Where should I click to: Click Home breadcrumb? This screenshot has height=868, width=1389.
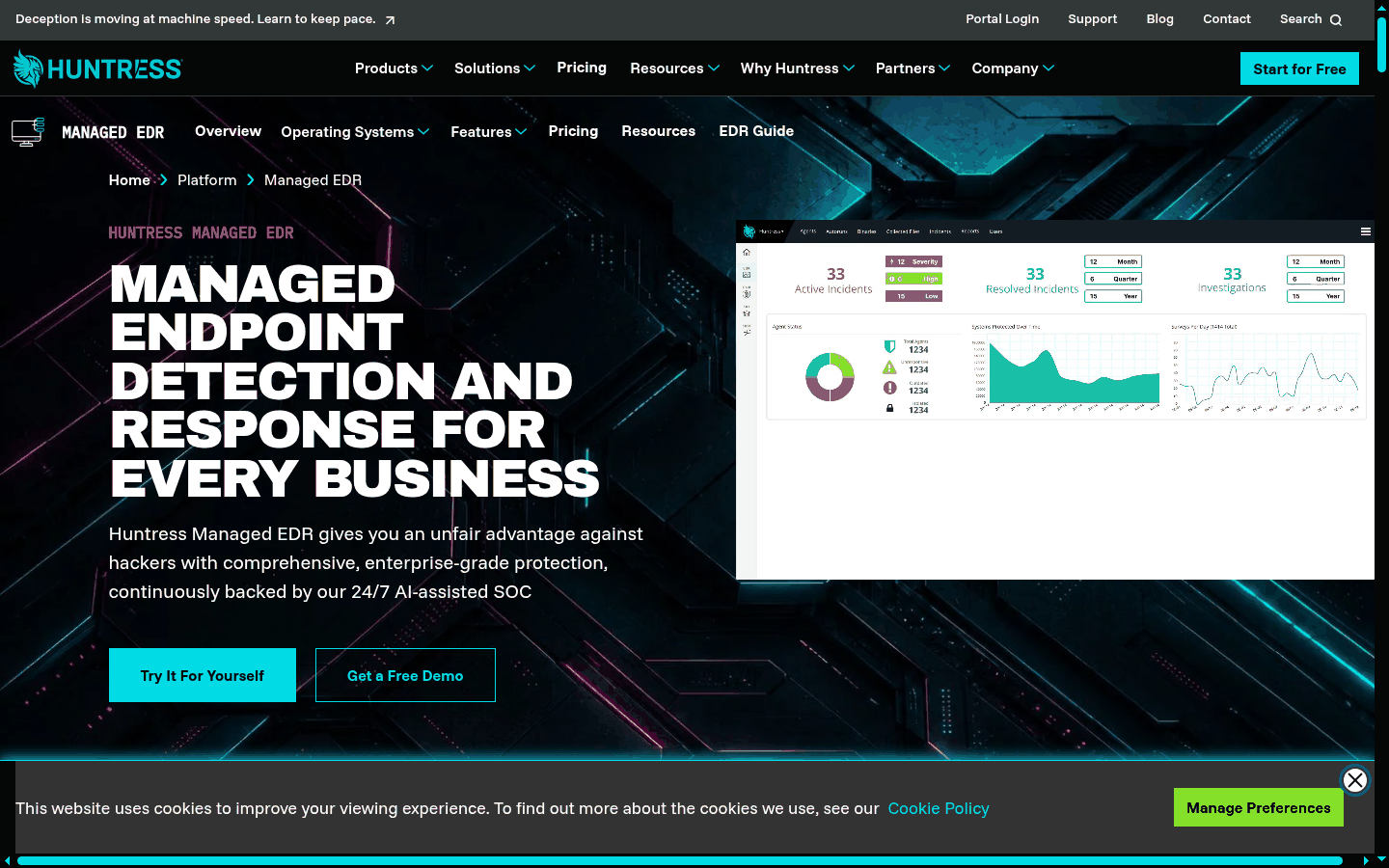coord(129,180)
